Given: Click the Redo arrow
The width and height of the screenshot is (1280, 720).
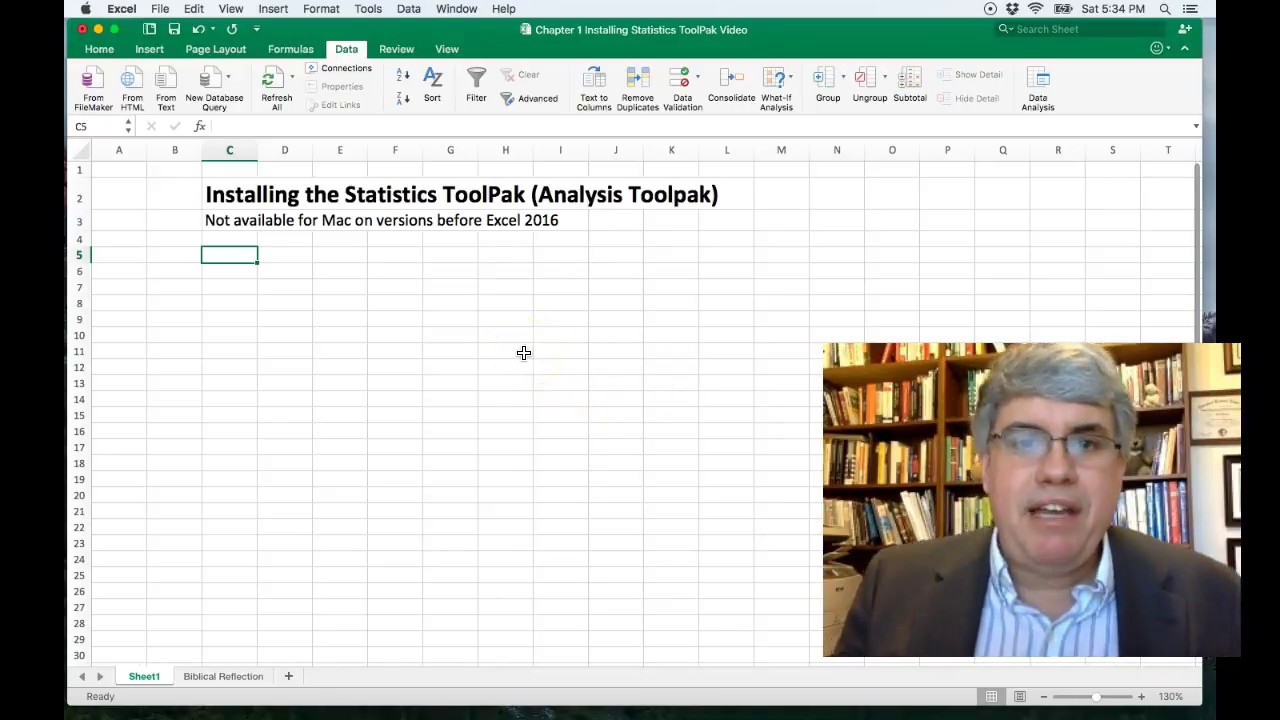Looking at the screenshot, I should [231, 29].
